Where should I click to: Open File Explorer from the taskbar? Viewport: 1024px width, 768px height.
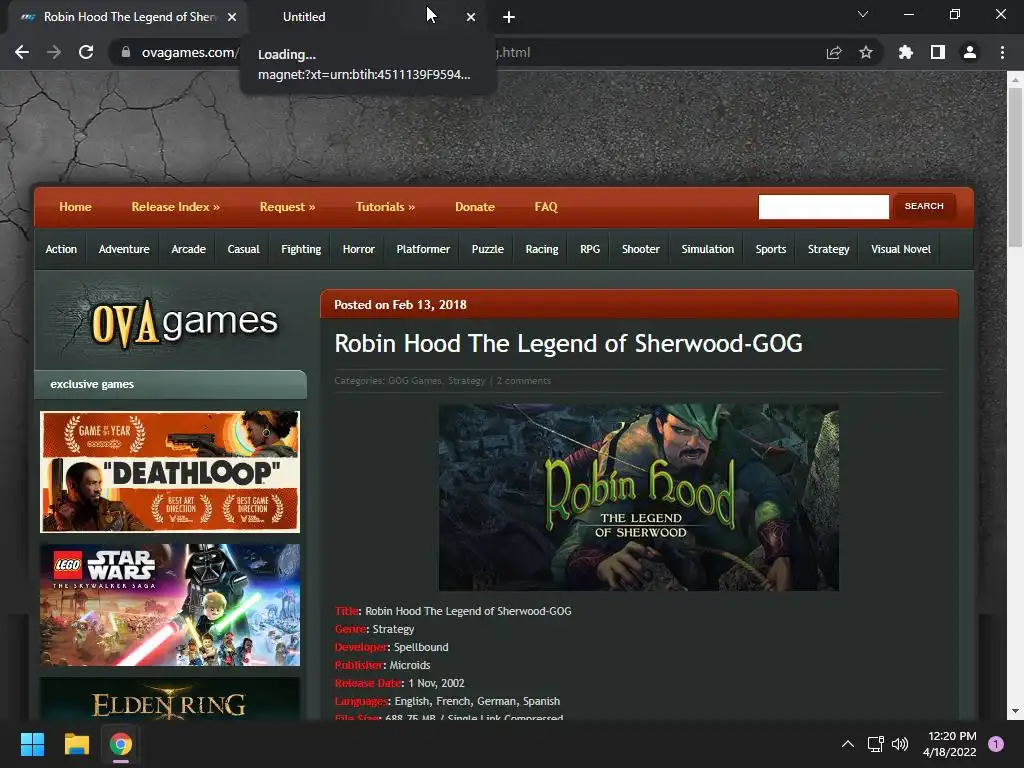(x=76, y=744)
